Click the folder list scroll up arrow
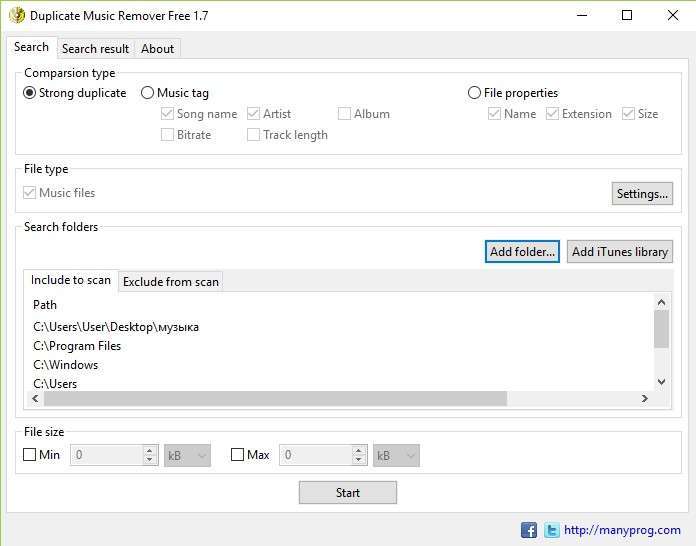Screen dimensions: 696x546 click(x=661, y=303)
